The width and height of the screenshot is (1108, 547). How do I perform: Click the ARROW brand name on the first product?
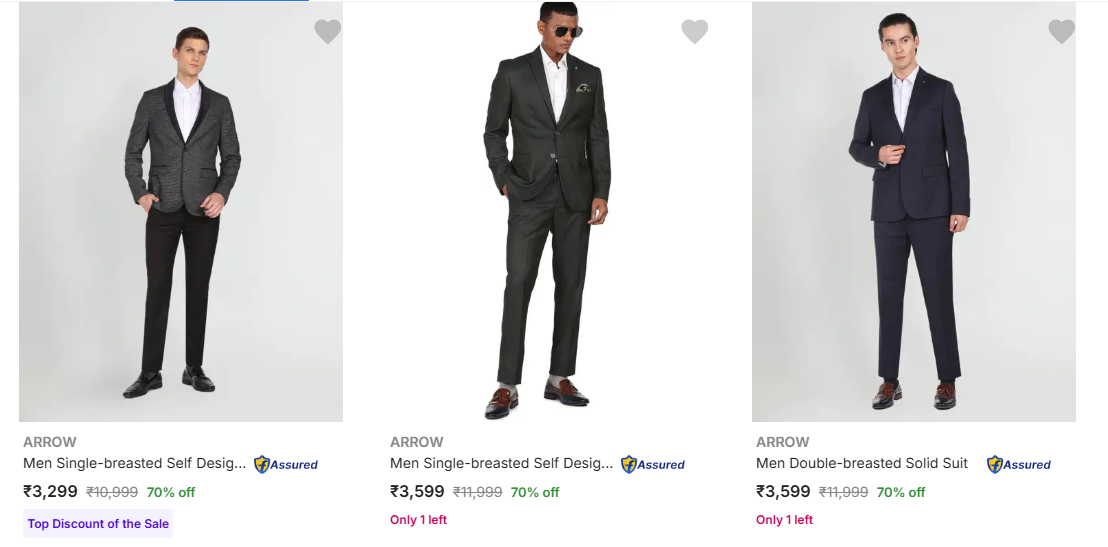tap(50, 442)
